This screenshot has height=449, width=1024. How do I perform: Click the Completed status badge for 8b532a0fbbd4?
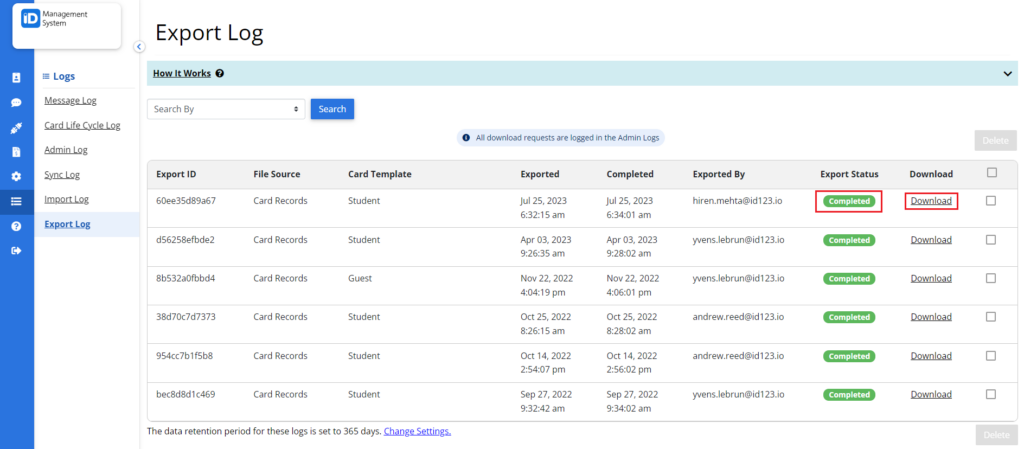click(849, 279)
